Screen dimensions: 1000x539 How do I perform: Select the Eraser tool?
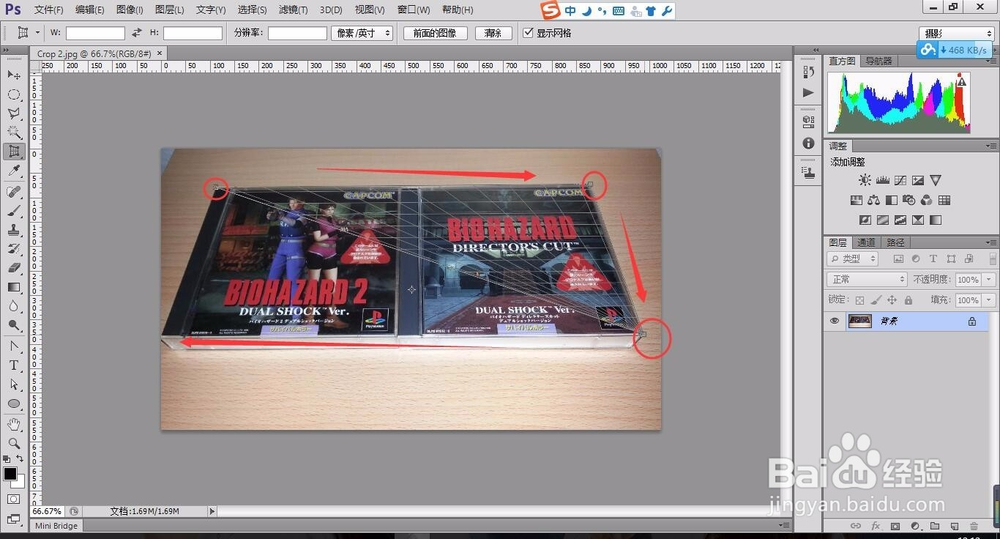click(13, 268)
